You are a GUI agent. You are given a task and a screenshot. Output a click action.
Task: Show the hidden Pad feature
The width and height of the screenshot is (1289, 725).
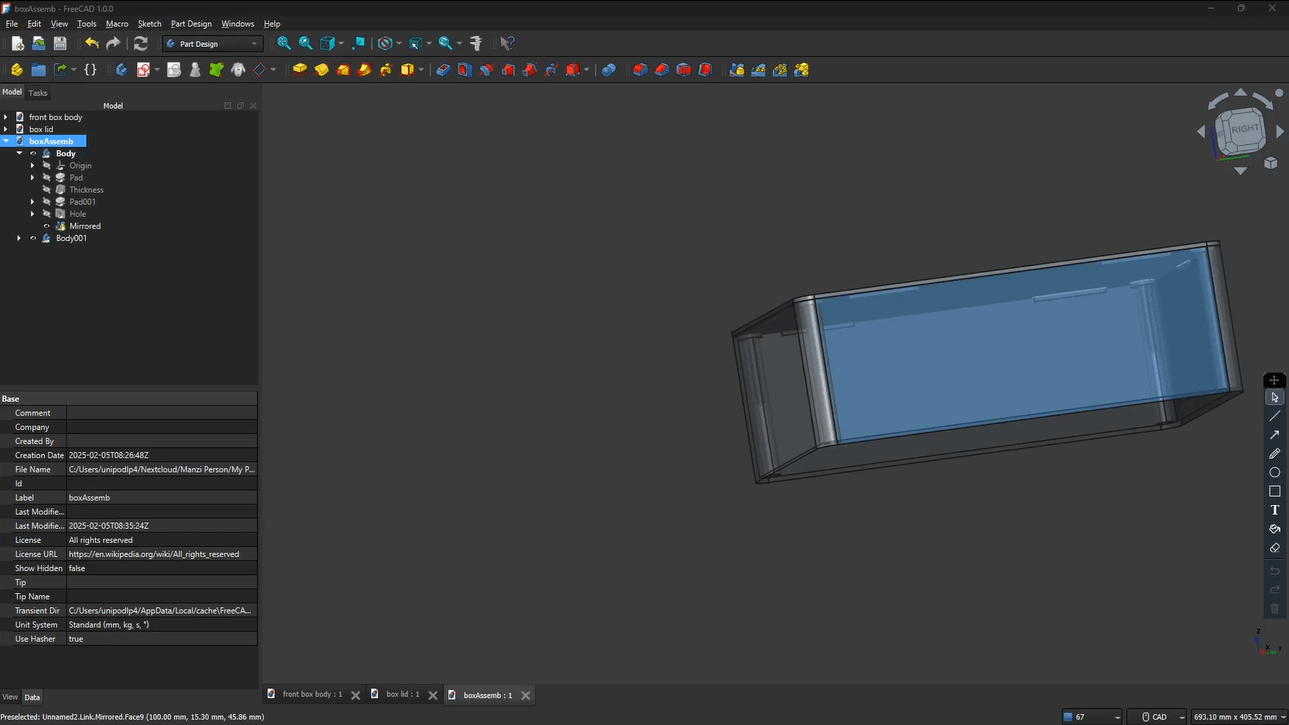(47, 178)
